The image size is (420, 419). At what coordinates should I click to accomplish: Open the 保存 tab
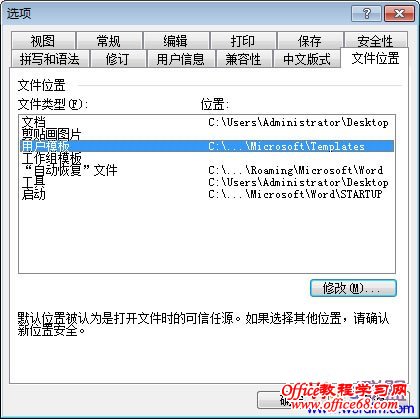click(x=310, y=41)
